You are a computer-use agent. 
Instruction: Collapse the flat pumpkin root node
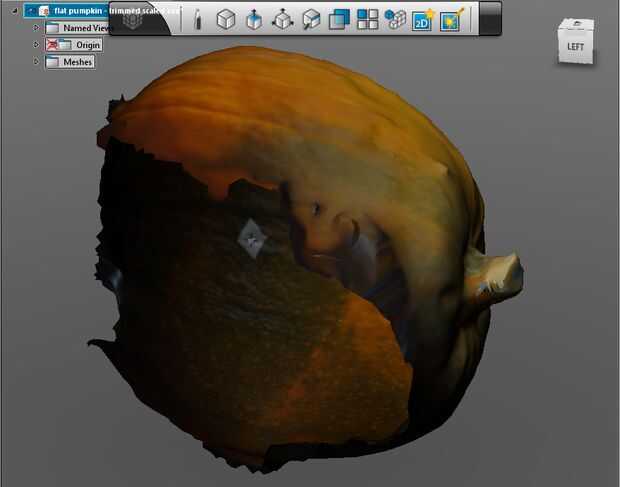(15, 11)
